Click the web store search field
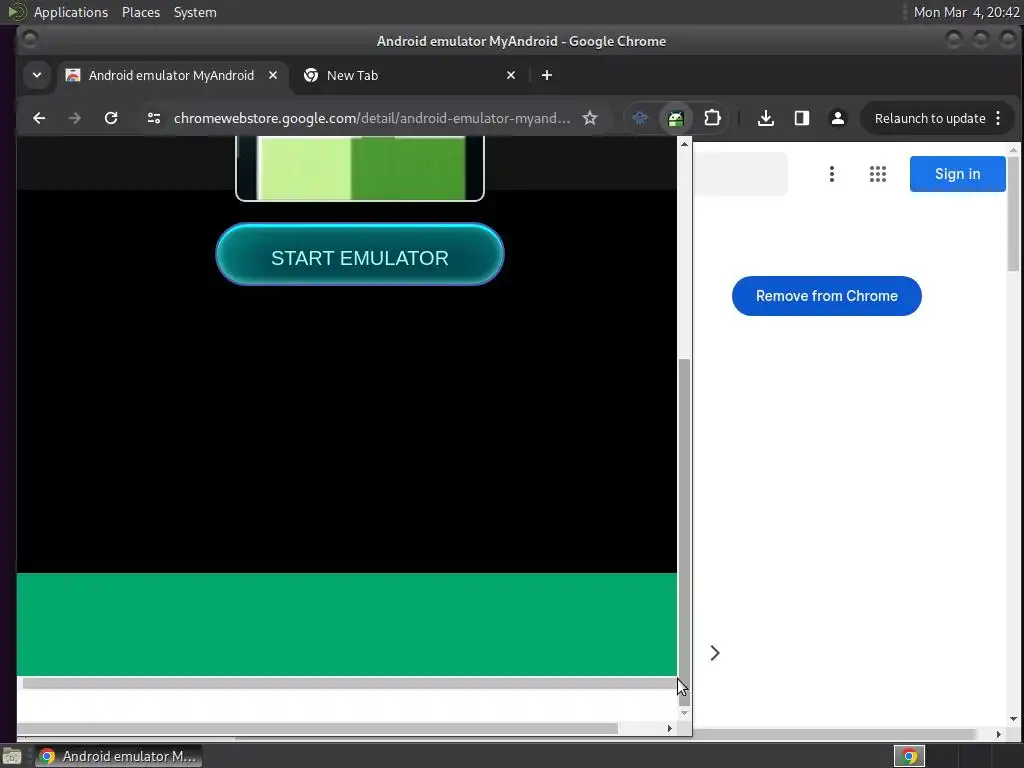Screen dimensions: 1024x768 point(740,174)
